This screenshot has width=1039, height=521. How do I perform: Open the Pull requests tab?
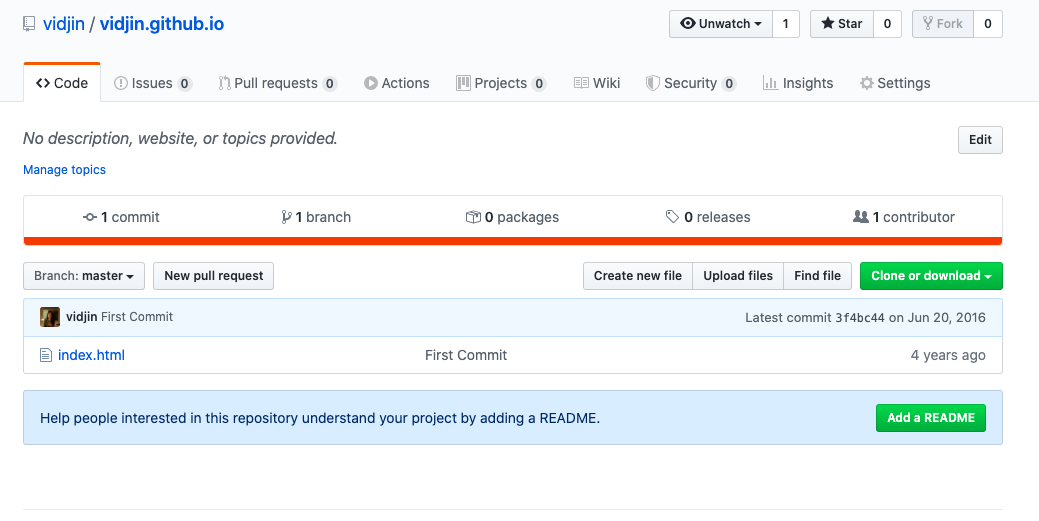[x=278, y=84]
